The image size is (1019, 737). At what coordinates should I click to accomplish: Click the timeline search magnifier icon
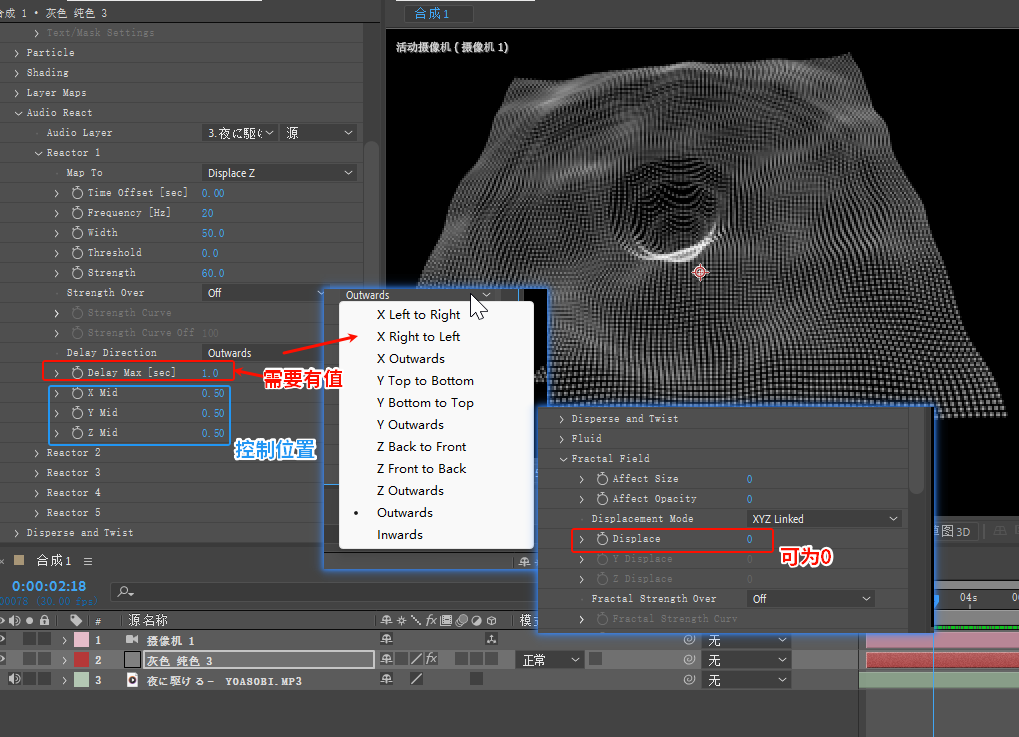click(125, 591)
